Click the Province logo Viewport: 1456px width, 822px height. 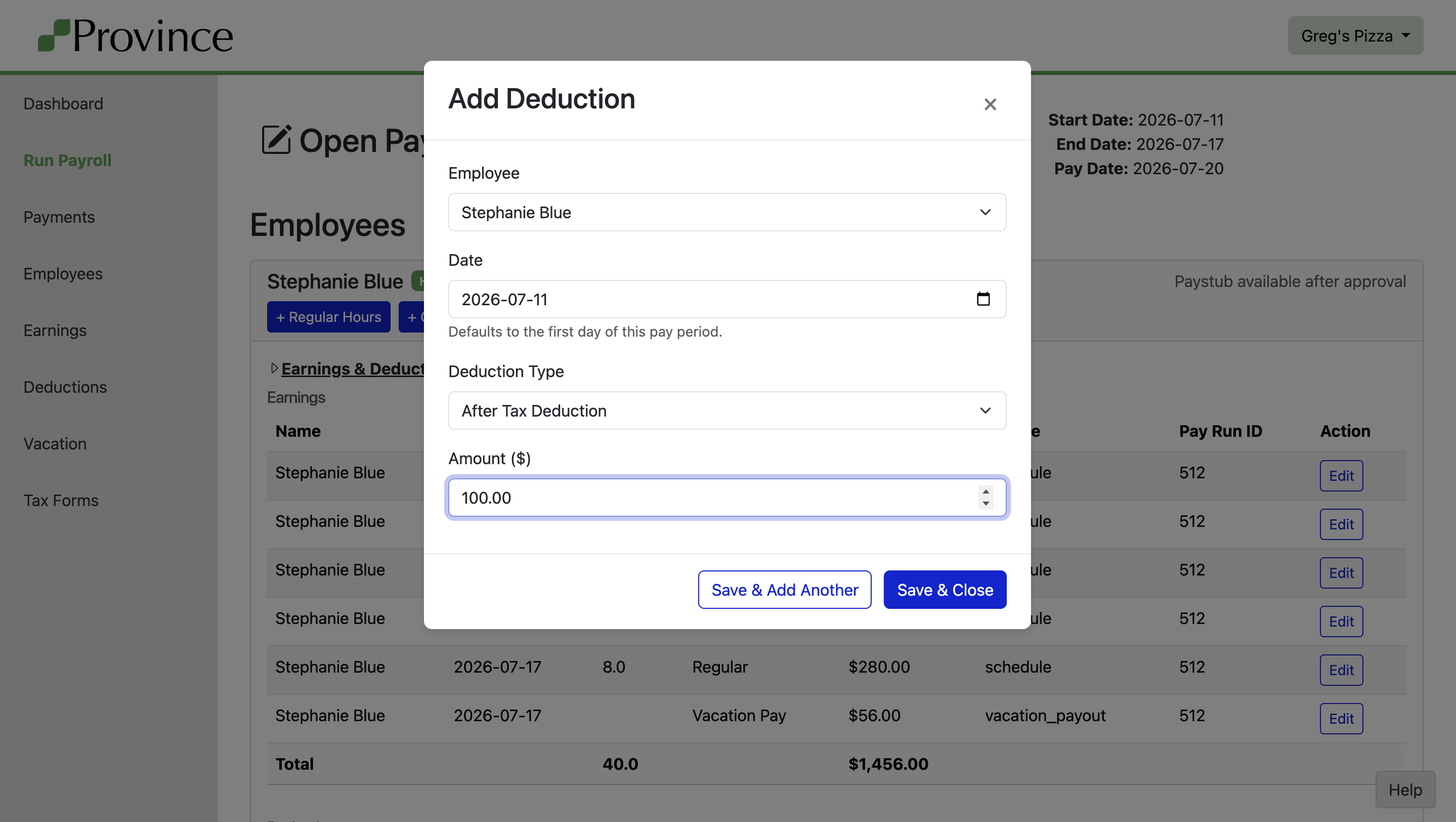pos(136,36)
